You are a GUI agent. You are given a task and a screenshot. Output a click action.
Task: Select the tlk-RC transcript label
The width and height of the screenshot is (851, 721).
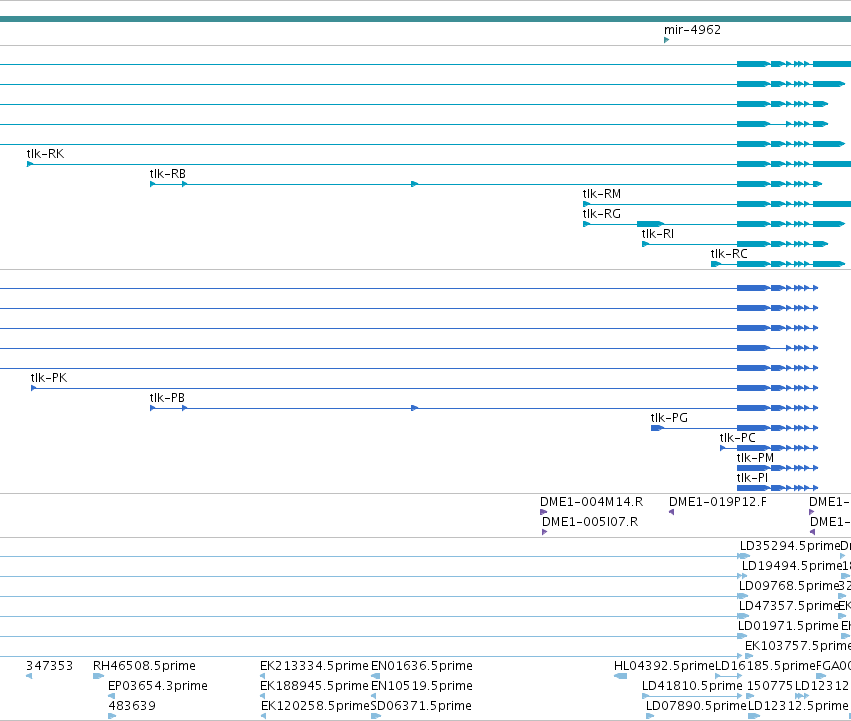coord(729,254)
